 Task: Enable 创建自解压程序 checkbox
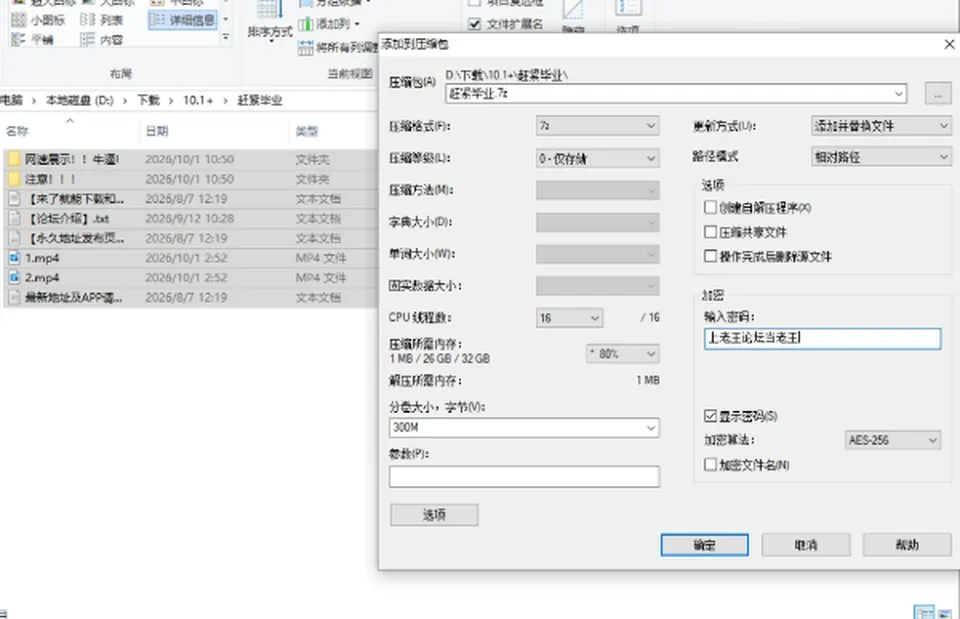pyautogui.click(x=710, y=208)
